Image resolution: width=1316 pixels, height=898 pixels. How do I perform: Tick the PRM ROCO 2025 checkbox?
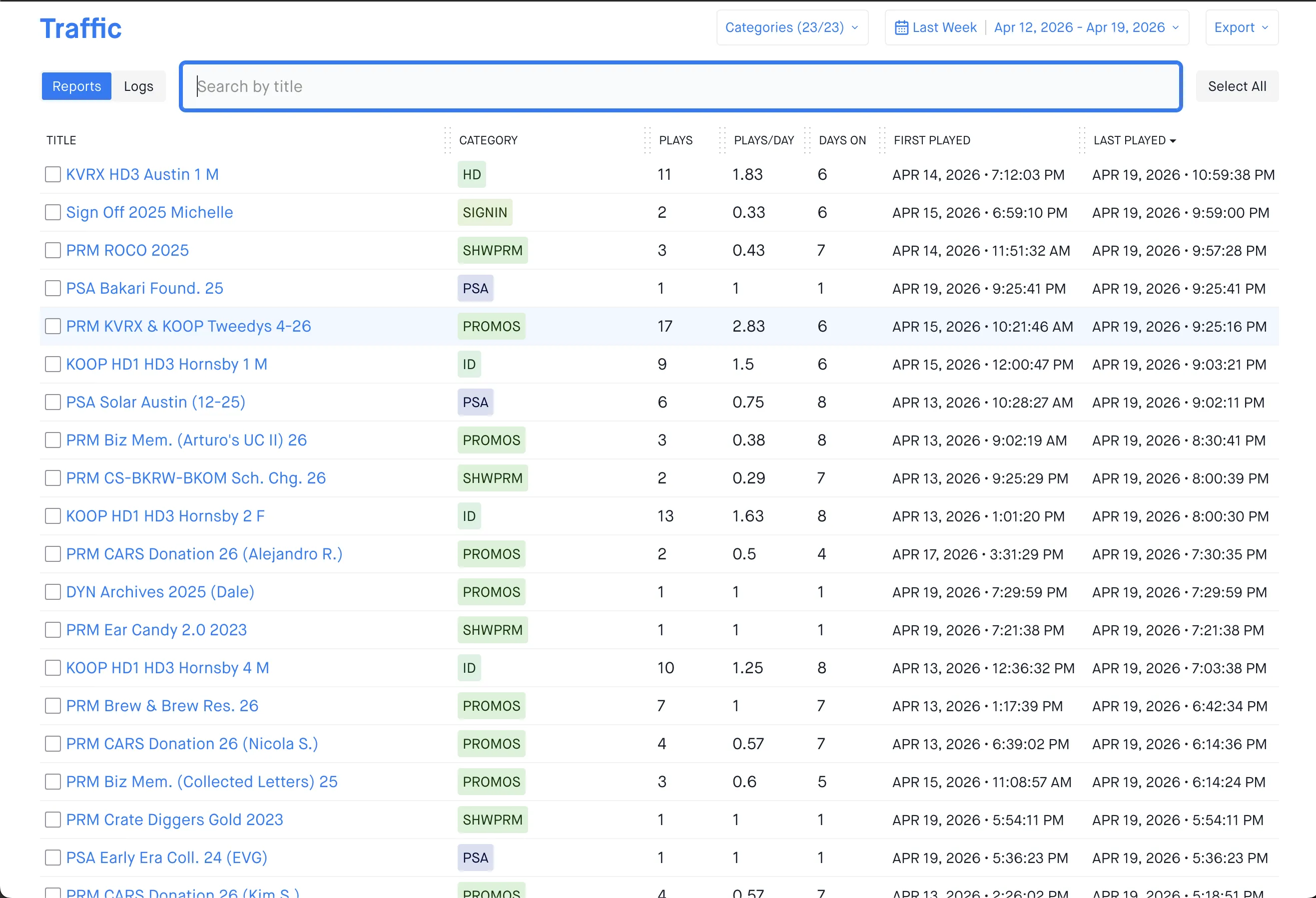point(52,250)
